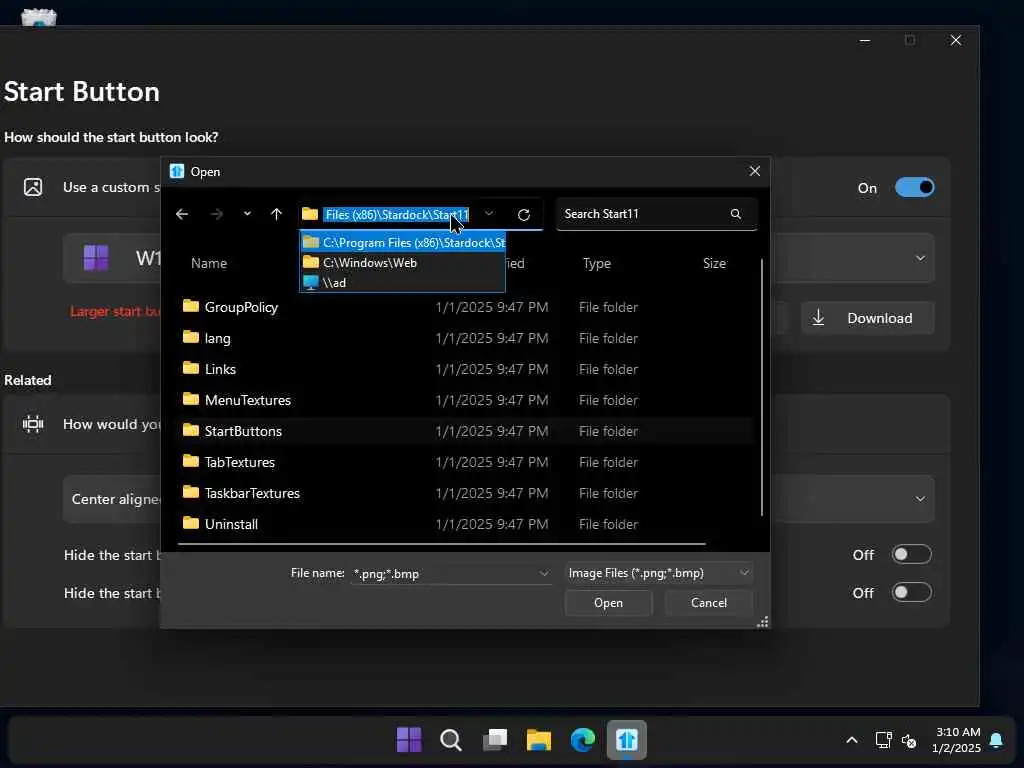Screen dimensions: 1024x768
Task: Open the Image Files type filter dropdown
Action: click(x=659, y=573)
